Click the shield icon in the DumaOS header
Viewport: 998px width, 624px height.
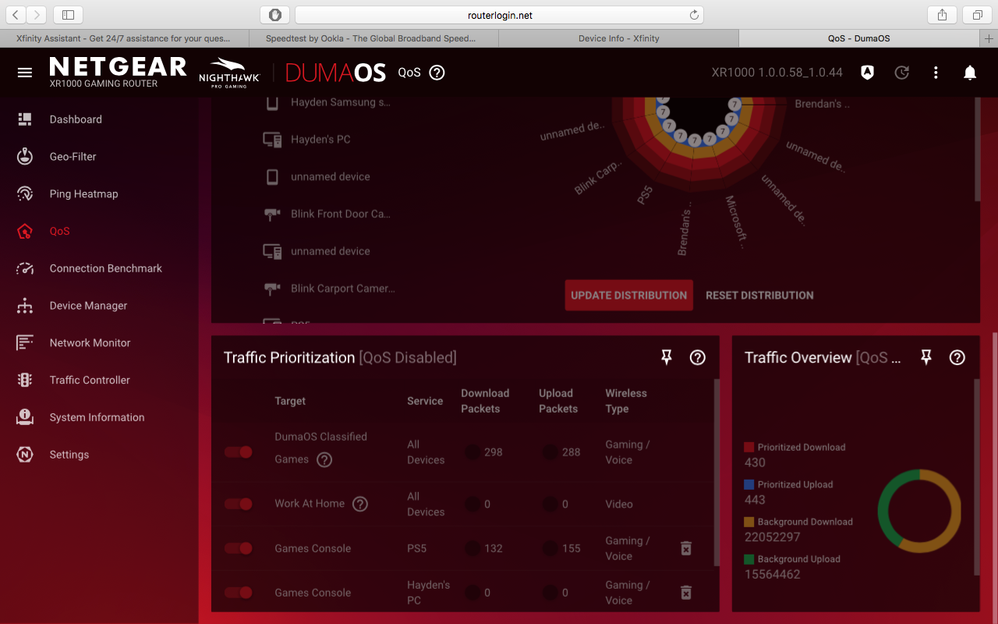pyautogui.click(x=867, y=73)
